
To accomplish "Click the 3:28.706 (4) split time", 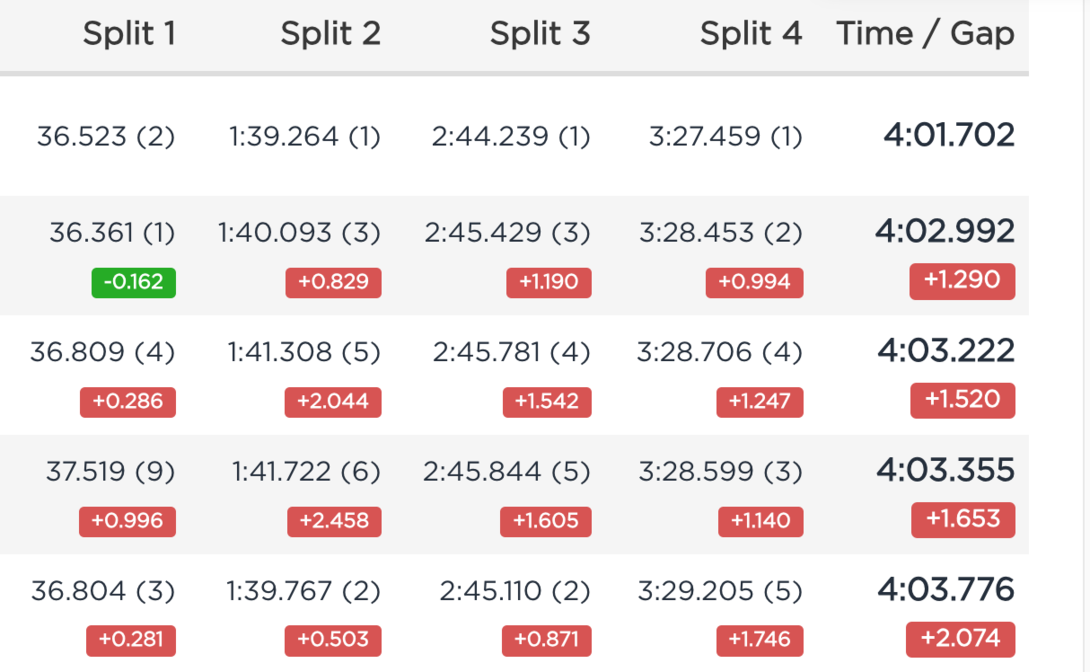I will click(x=719, y=352).
